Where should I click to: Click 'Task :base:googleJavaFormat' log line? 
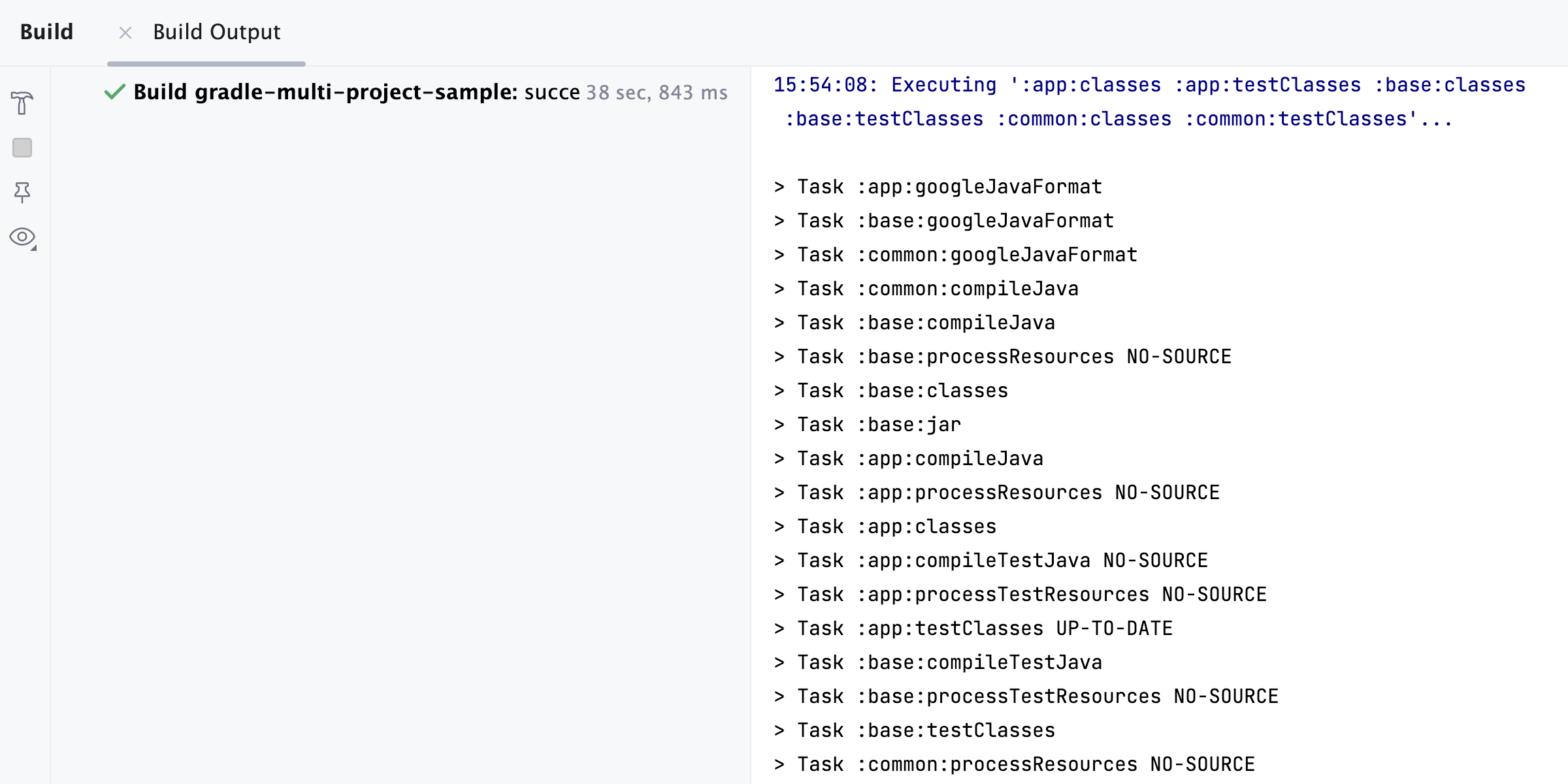[944, 221]
